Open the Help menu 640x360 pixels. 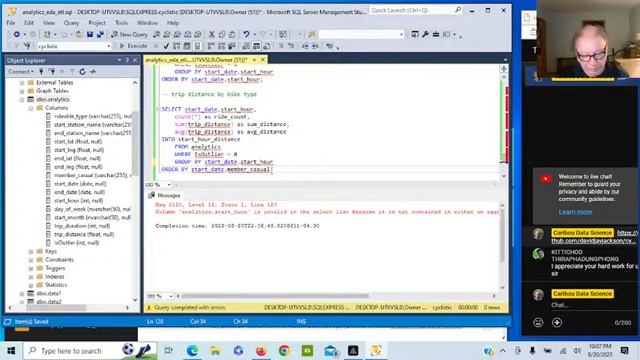point(173,23)
